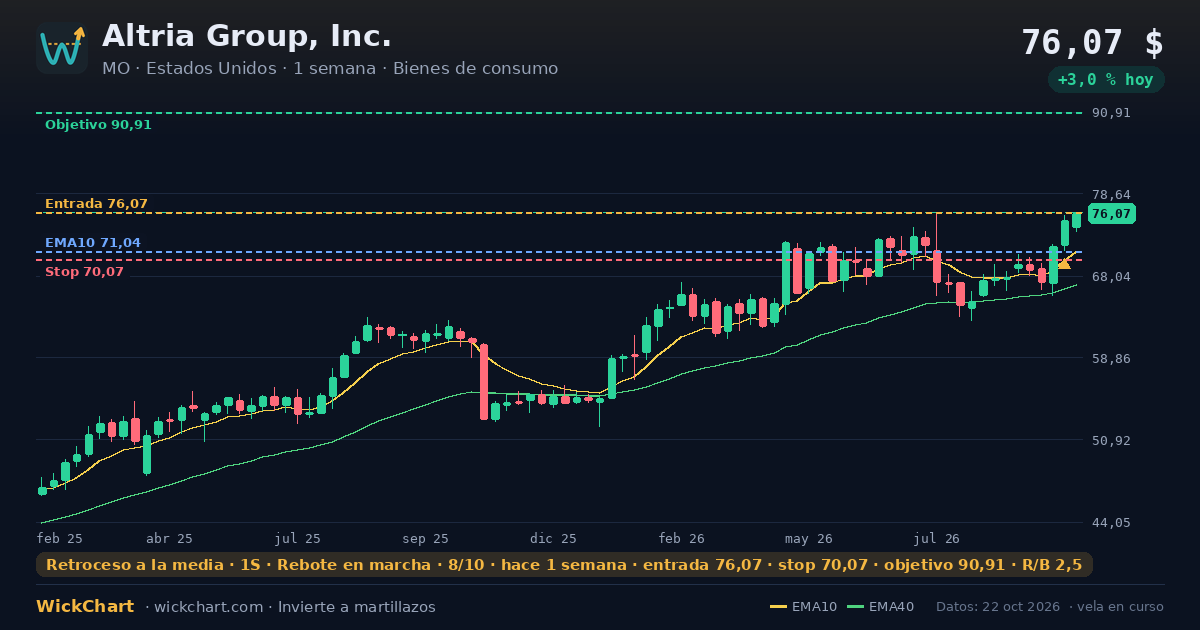Click the subtitle starting with MO · Estados Unidos

[330, 69]
